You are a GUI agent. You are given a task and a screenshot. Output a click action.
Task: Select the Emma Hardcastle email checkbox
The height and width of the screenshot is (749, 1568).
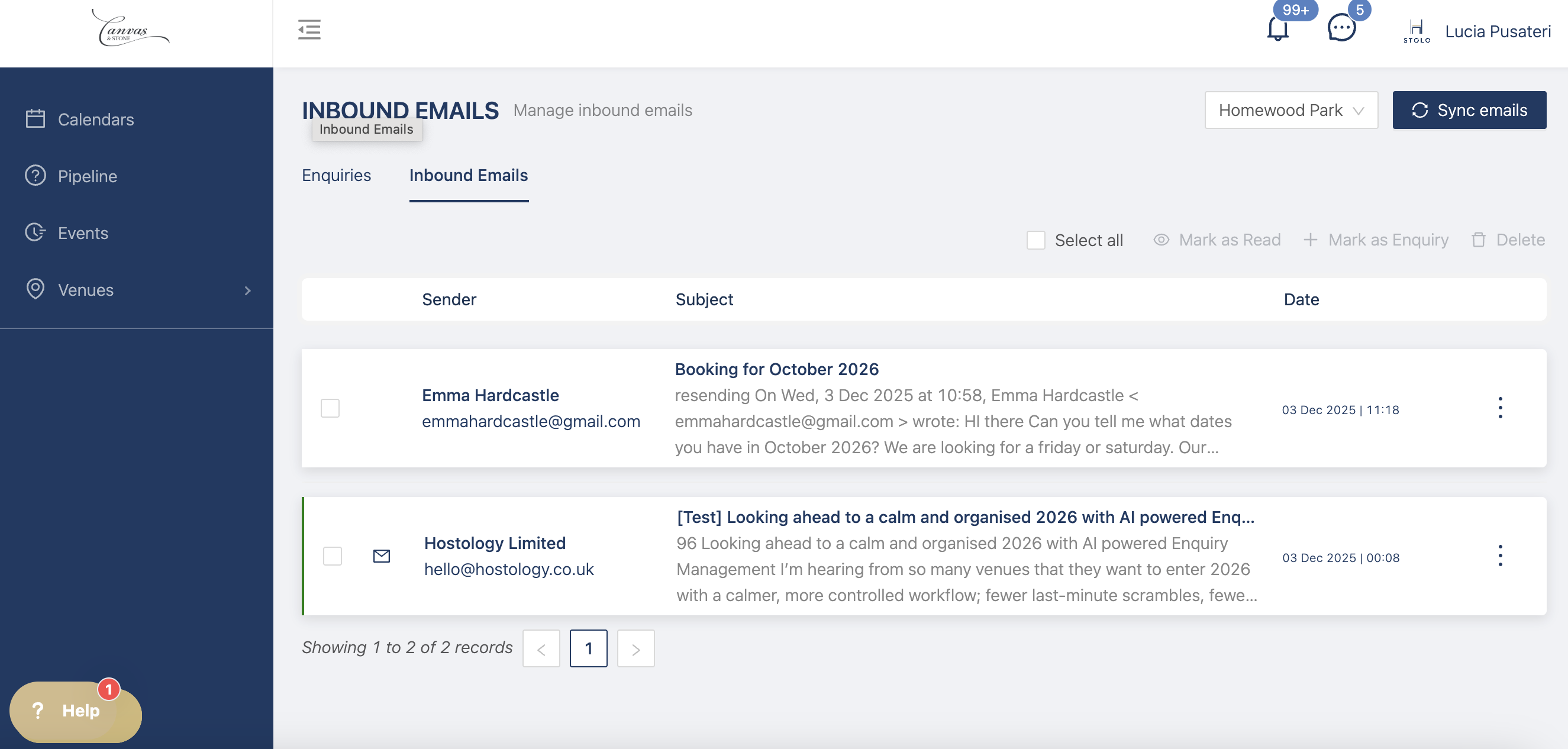click(x=330, y=408)
